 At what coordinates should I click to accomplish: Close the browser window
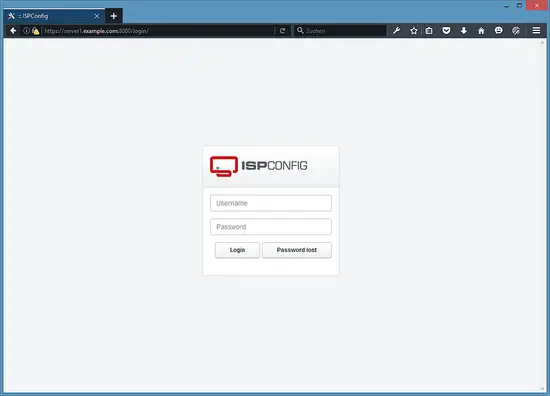coord(537,5)
